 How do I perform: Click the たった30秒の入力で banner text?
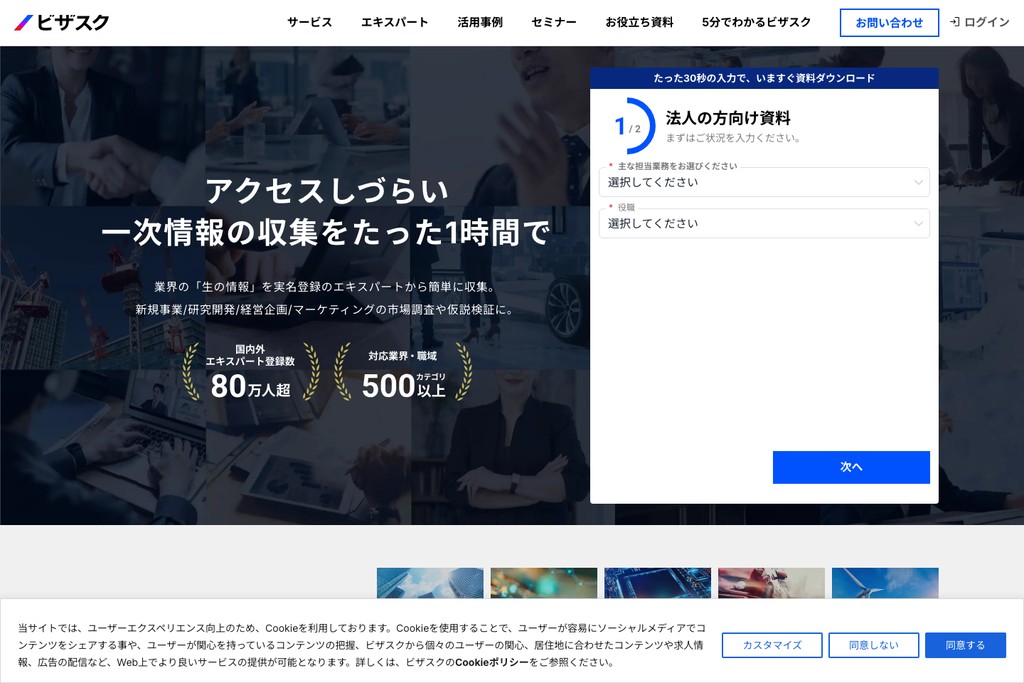(x=764, y=78)
